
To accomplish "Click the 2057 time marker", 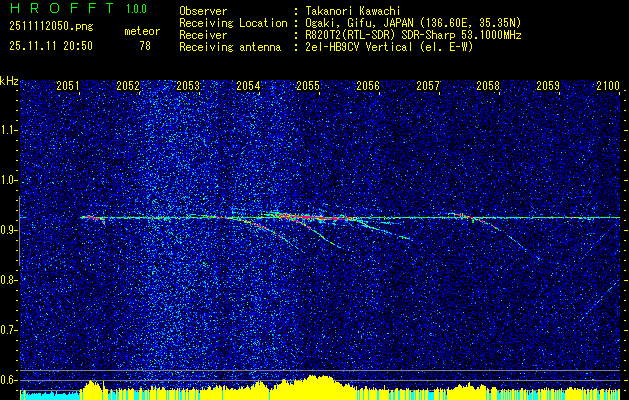I will pyautogui.click(x=428, y=85).
